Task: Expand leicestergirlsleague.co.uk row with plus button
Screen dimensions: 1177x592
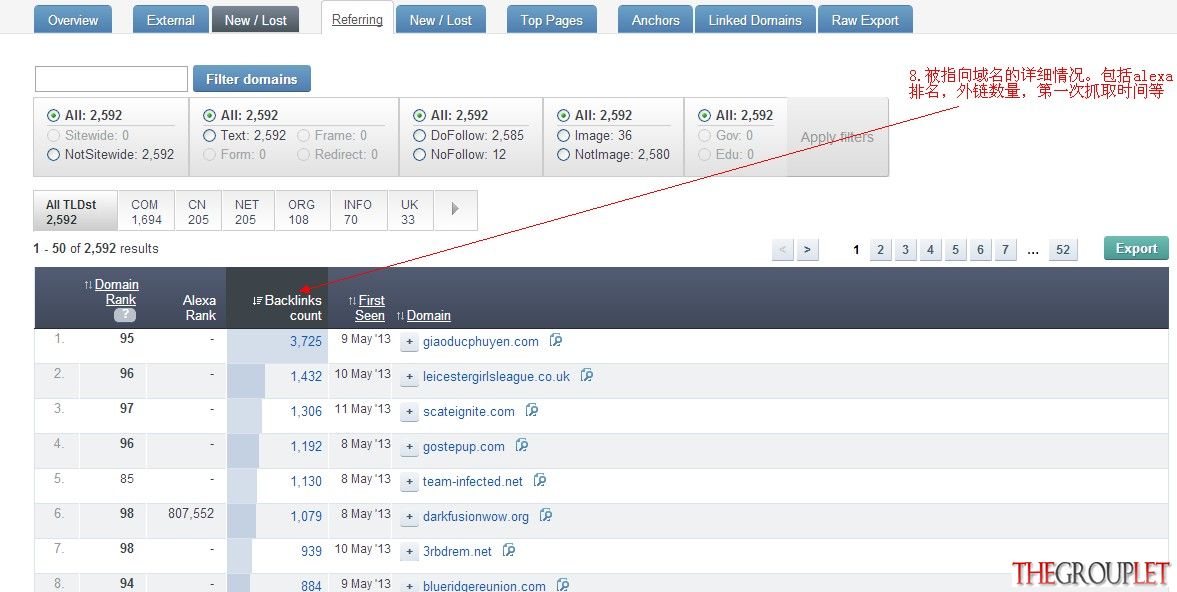Action: pyautogui.click(x=409, y=377)
